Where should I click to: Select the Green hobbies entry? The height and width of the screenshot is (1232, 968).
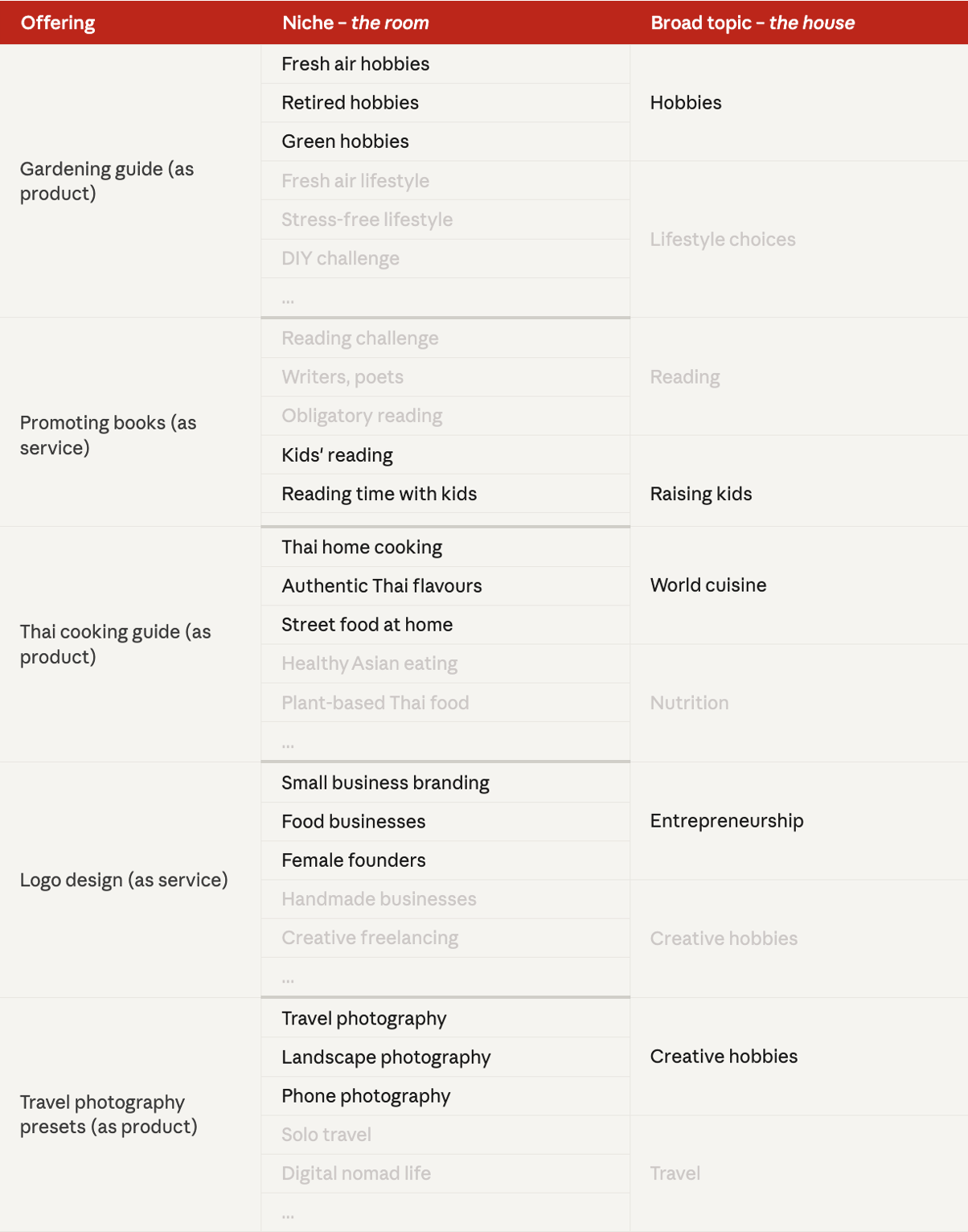445,142
